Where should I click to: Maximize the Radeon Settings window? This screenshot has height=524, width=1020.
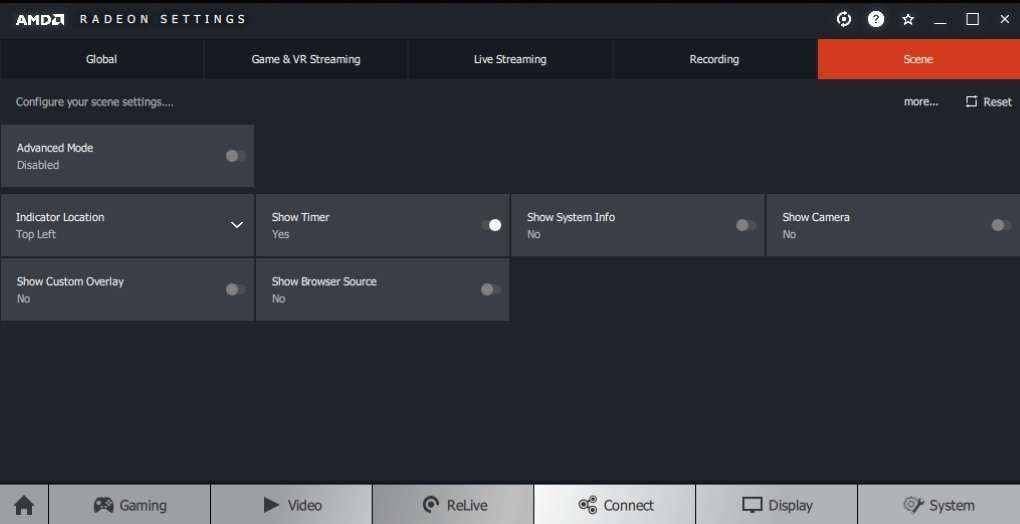(x=973, y=20)
